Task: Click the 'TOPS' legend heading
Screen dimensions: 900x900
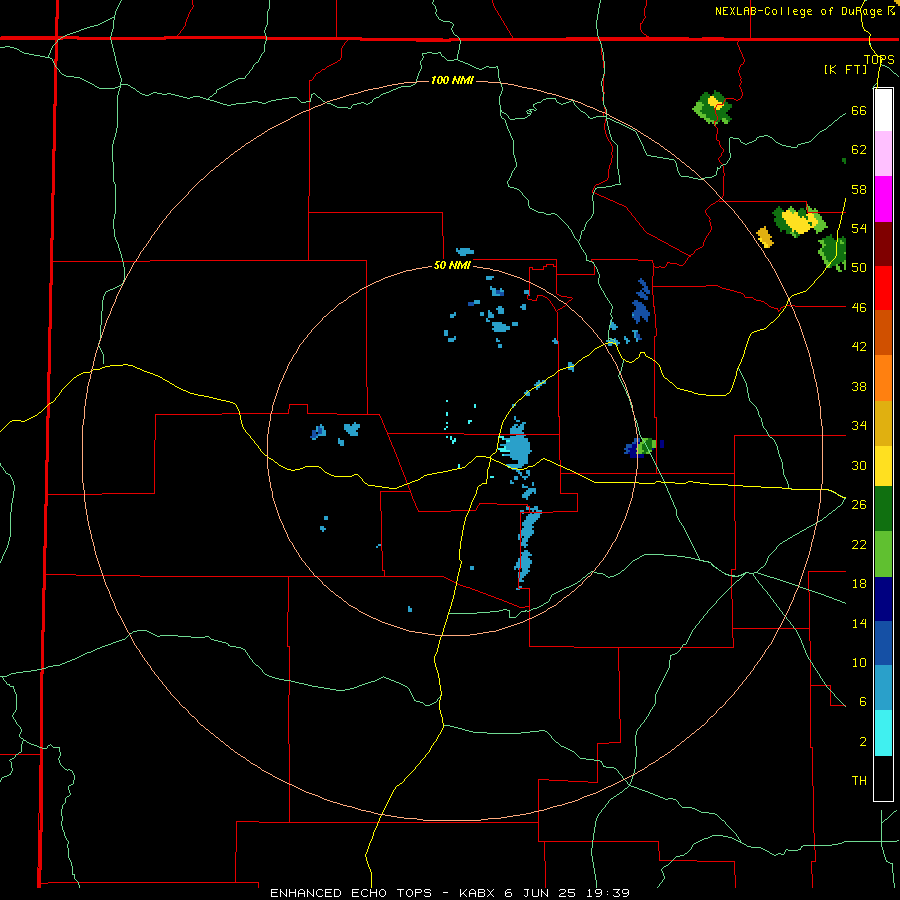Action: [879, 59]
